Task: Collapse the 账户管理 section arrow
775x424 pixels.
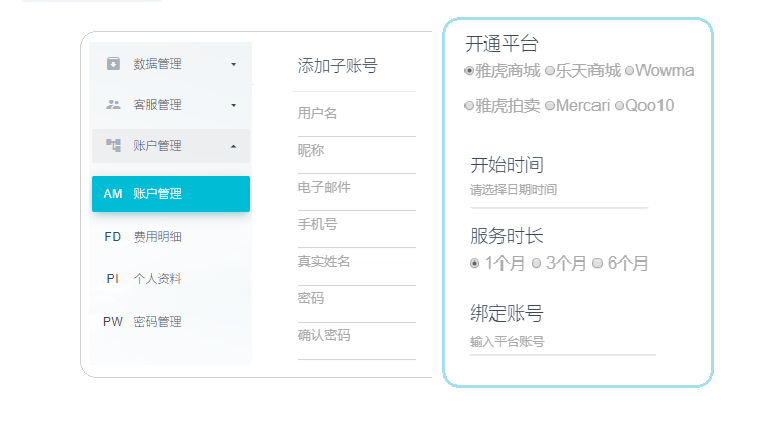Action: click(x=234, y=146)
